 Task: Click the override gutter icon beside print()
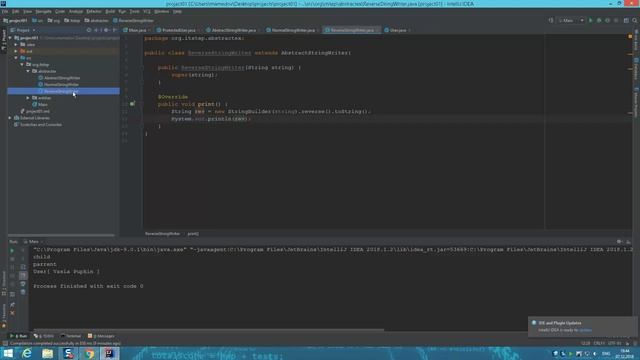point(132,104)
